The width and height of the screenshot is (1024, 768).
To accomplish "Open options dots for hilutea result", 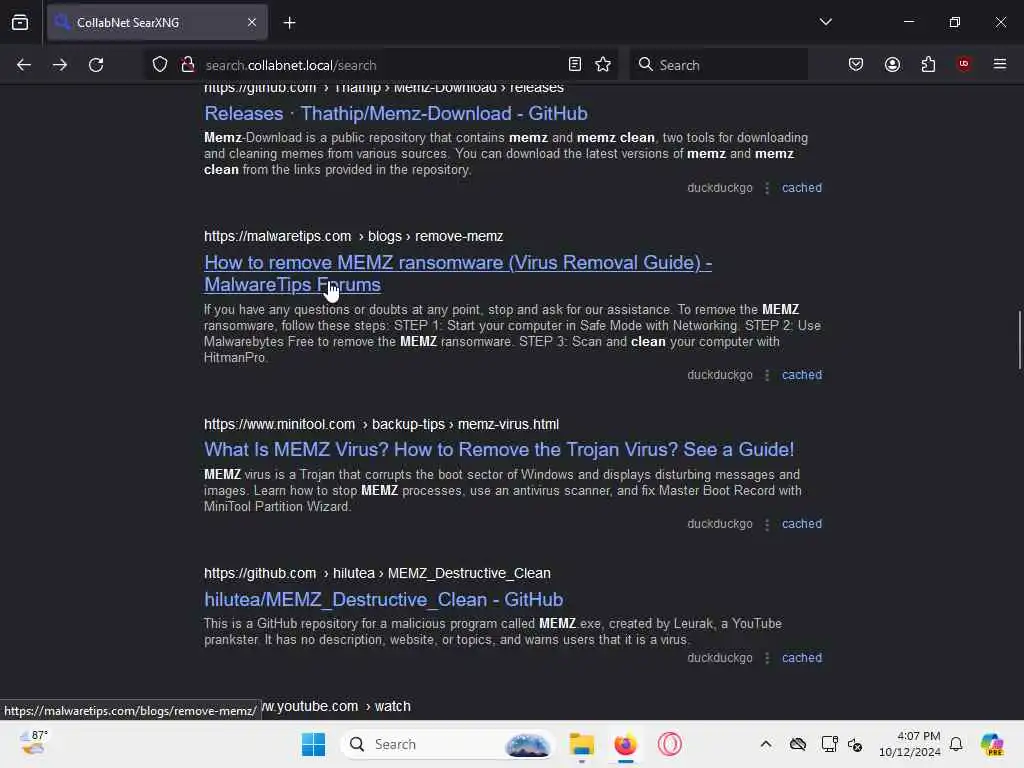I will (x=767, y=658).
